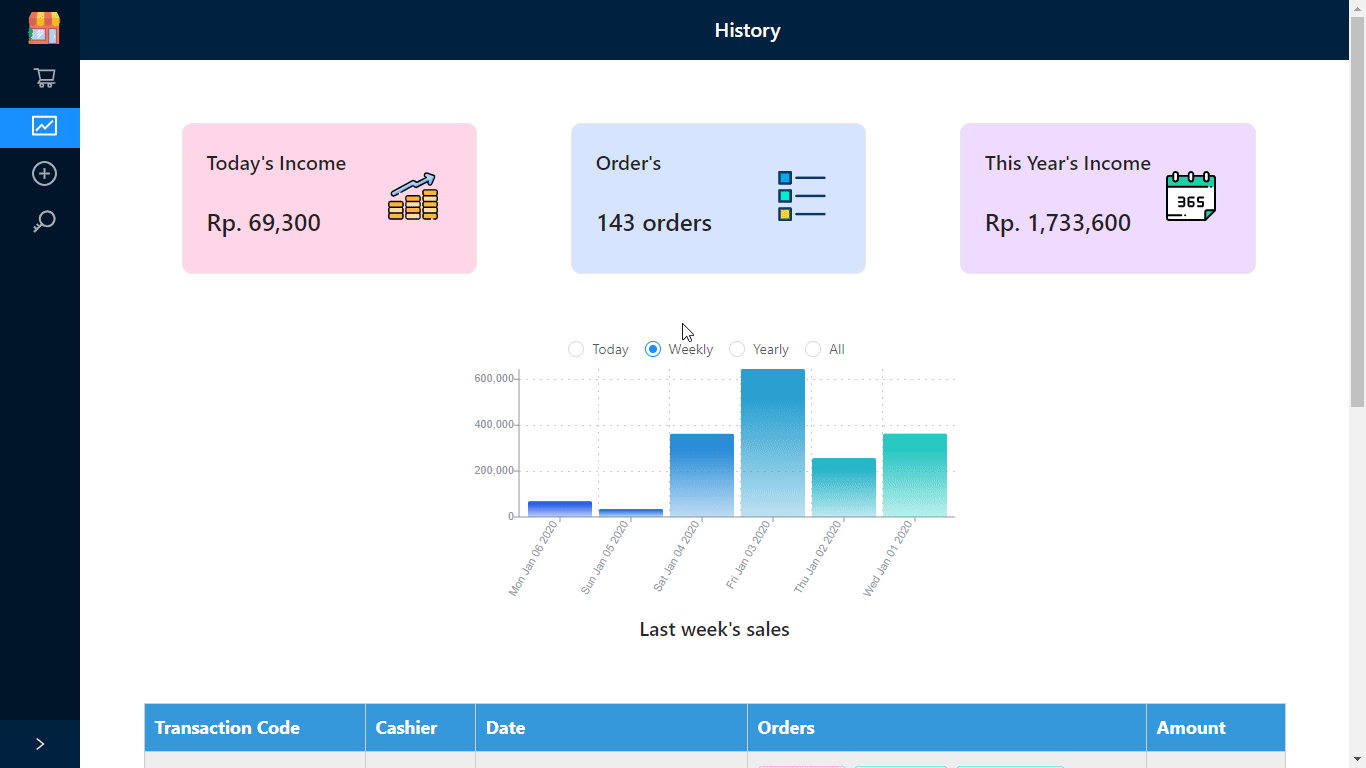Select the Weekly radio button
Image resolution: width=1366 pixels, height=768 pixels.
tap(652, 349)
